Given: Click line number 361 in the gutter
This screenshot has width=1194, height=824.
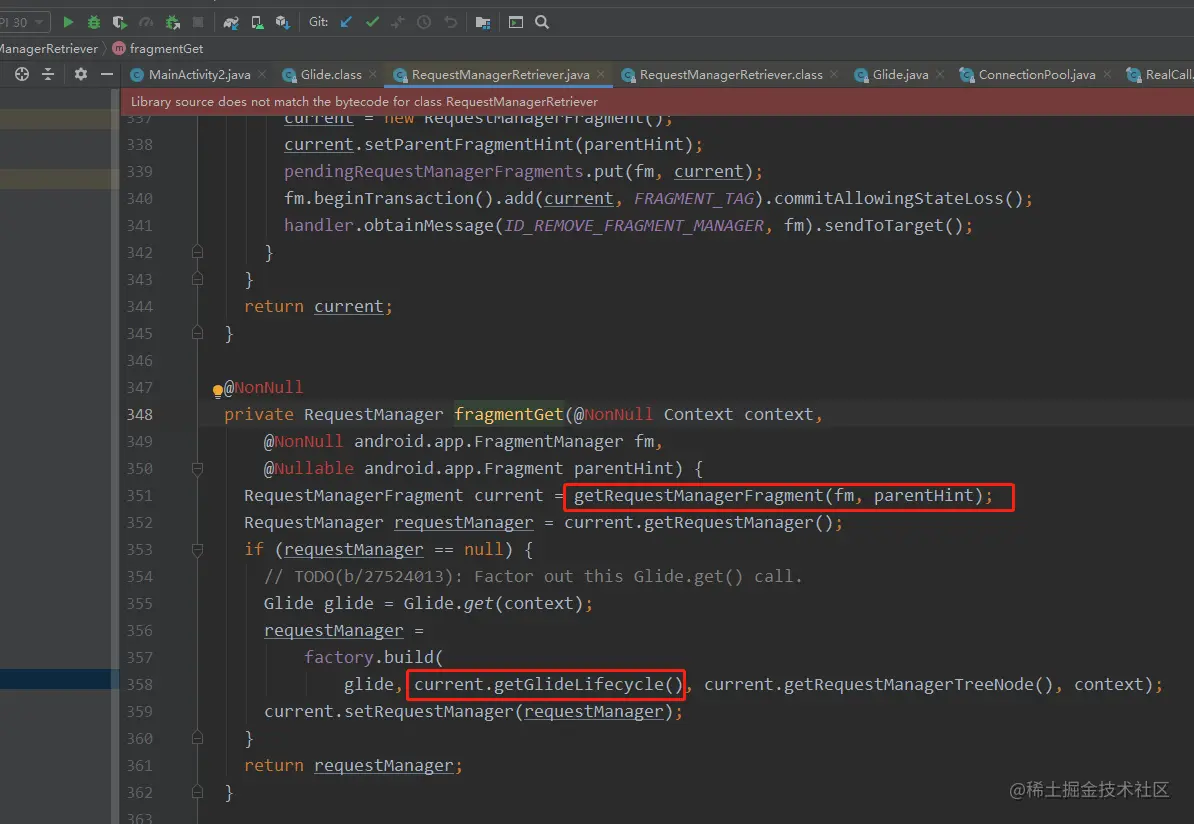Looking at the screenshot, I should 139,765.
